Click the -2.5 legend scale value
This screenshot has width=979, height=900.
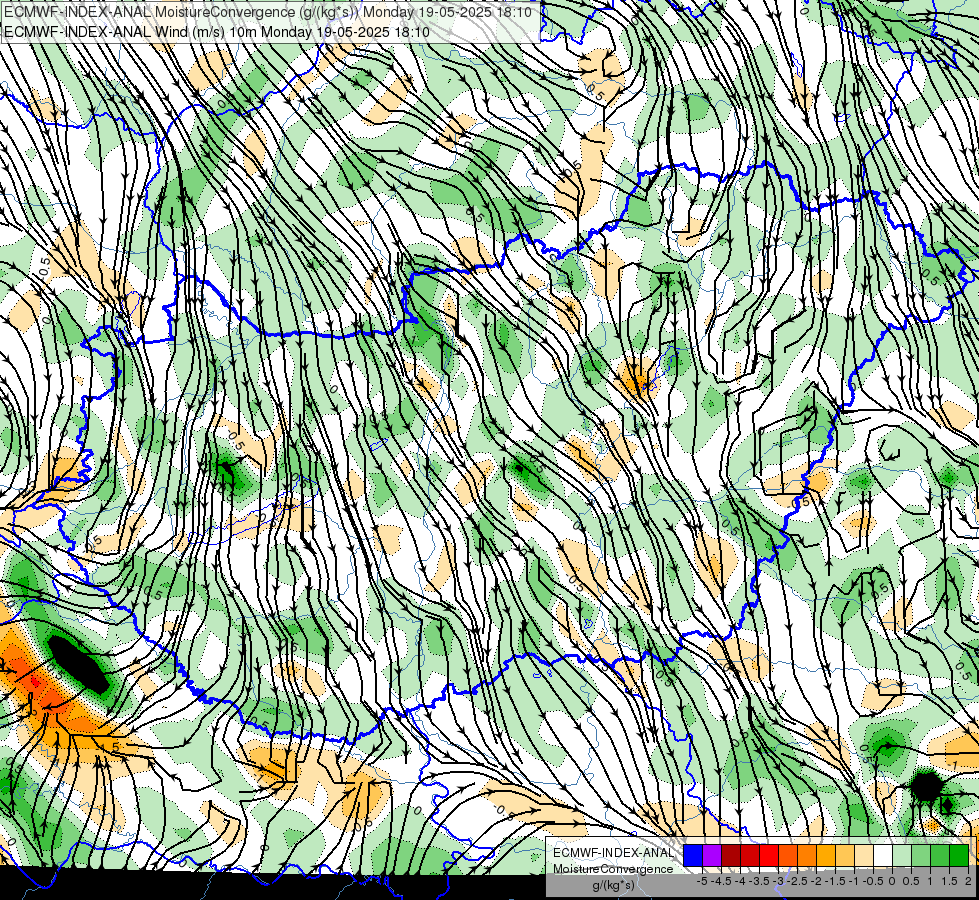point(797,881)
